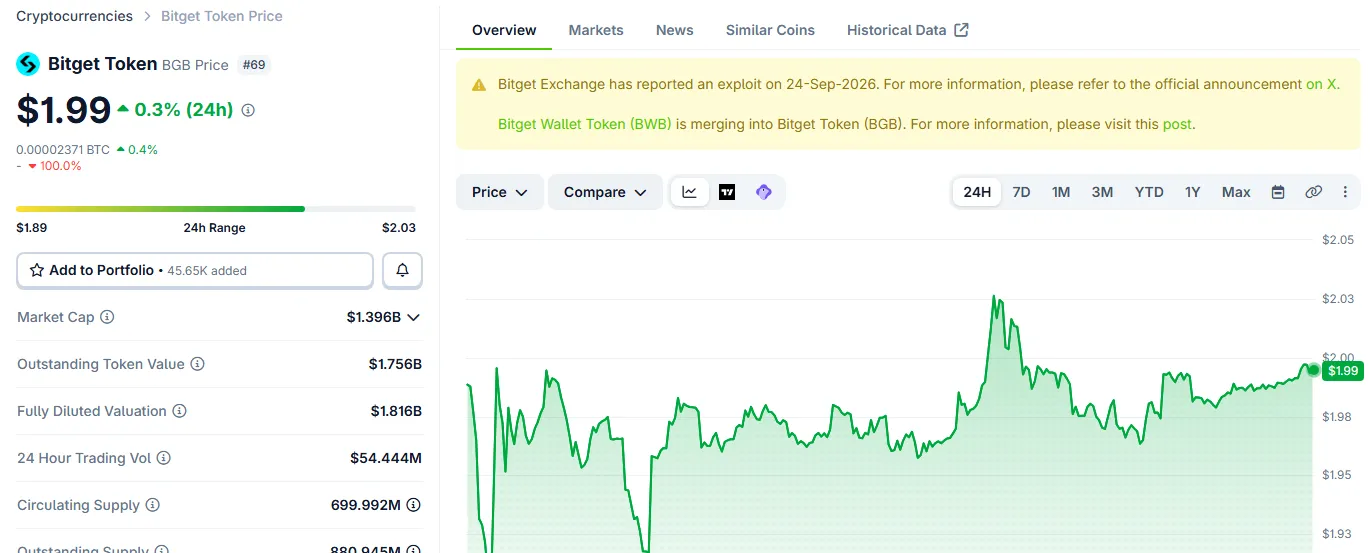1370x553 pixels.
Task: Click the #69 rank badge
Action: pos(254,65)
